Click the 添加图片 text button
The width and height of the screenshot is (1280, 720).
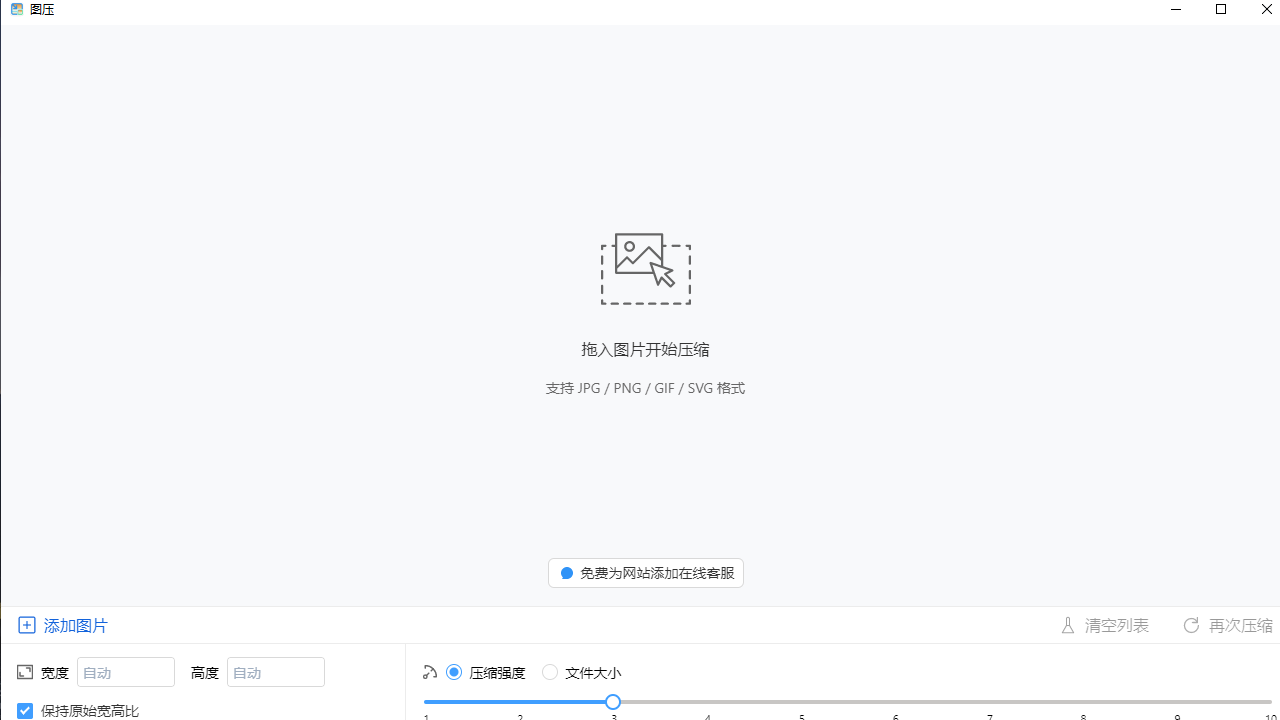[75, 625]
